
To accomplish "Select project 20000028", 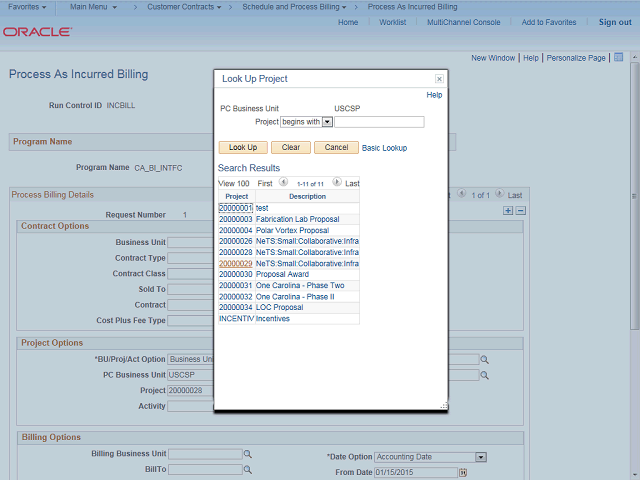I will (x=236, y=252).
